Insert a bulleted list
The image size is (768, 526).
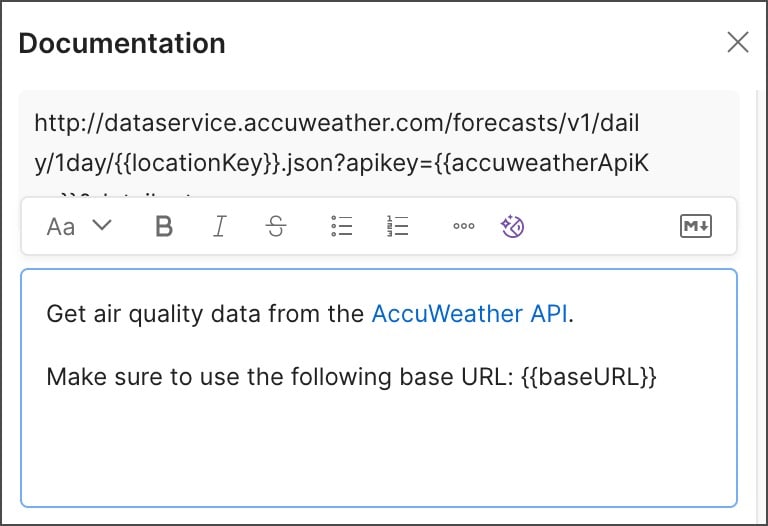[342, 226]
